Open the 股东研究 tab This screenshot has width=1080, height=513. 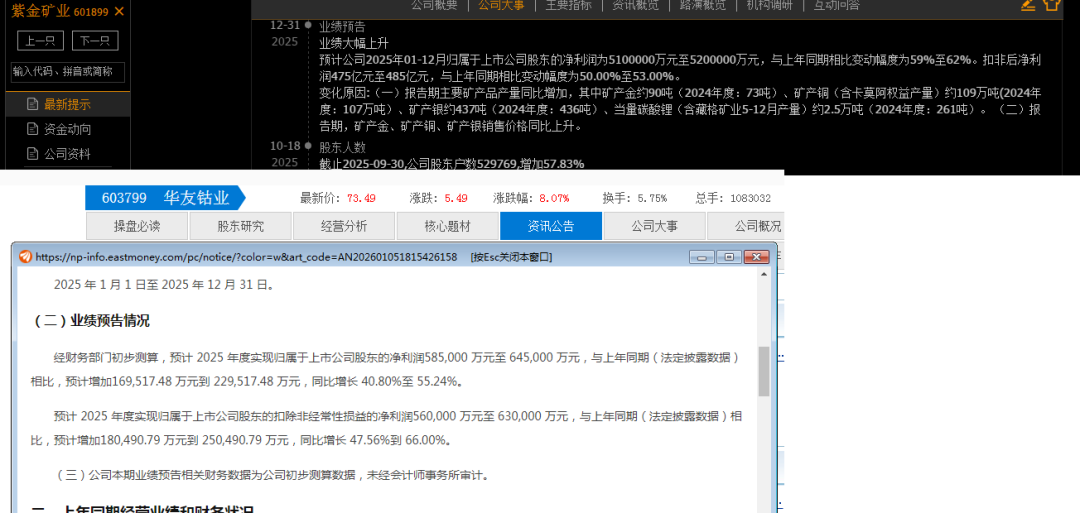tap(240, 226)
